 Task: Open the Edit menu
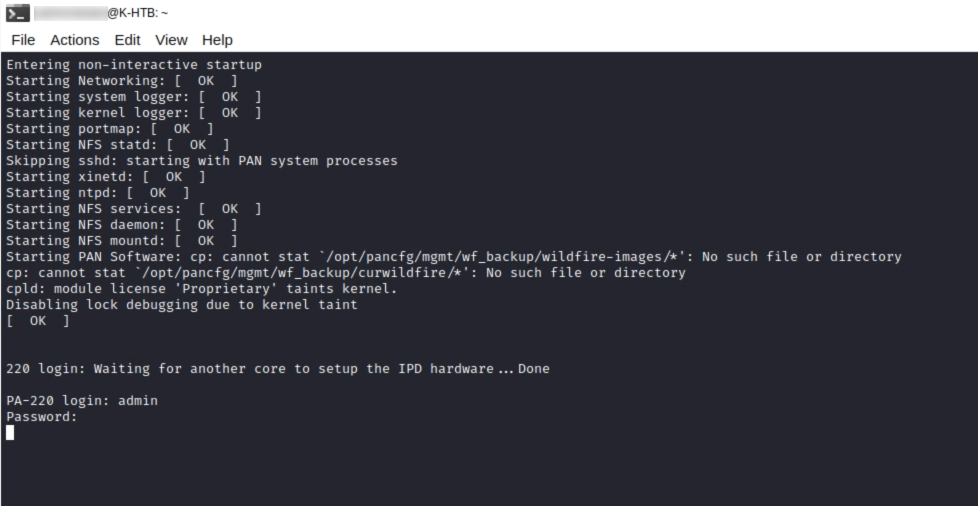(x=127, y=40)
